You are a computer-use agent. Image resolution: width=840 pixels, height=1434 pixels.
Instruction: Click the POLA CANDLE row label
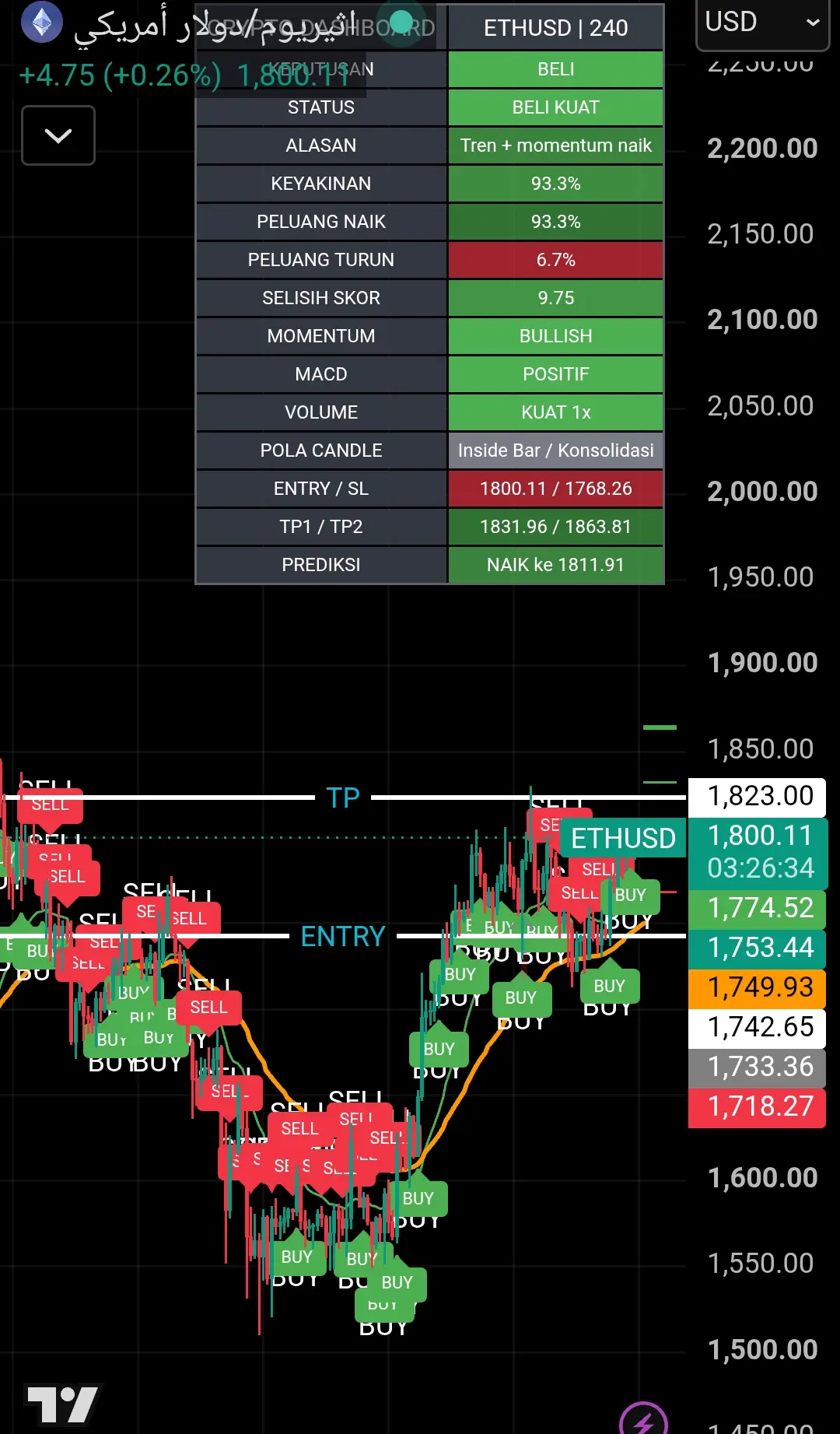(x=321, y=451)
